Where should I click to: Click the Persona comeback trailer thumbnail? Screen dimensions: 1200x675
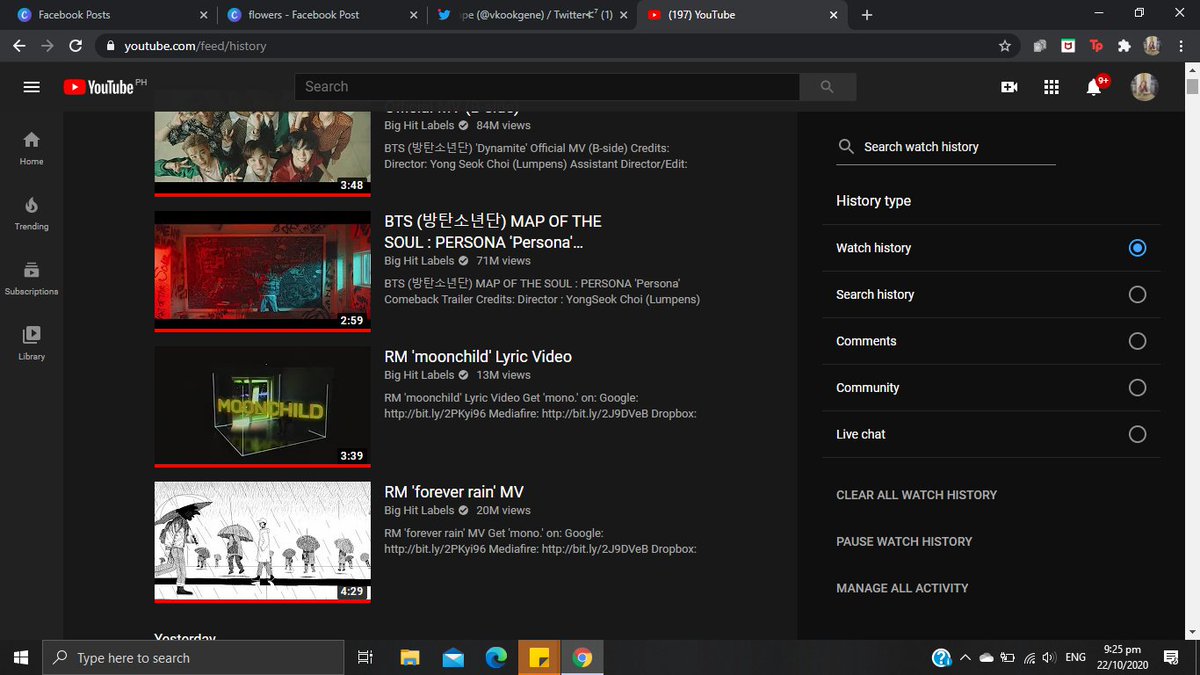coord(262,271)
